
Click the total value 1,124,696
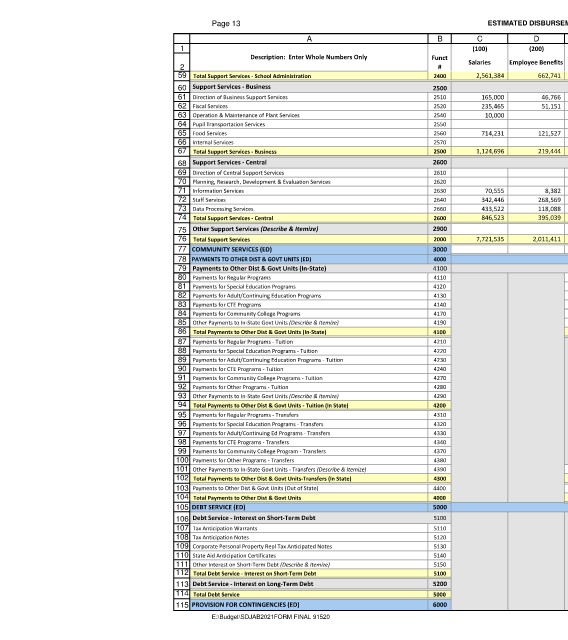pyautogui.click(x=479, y=151)
